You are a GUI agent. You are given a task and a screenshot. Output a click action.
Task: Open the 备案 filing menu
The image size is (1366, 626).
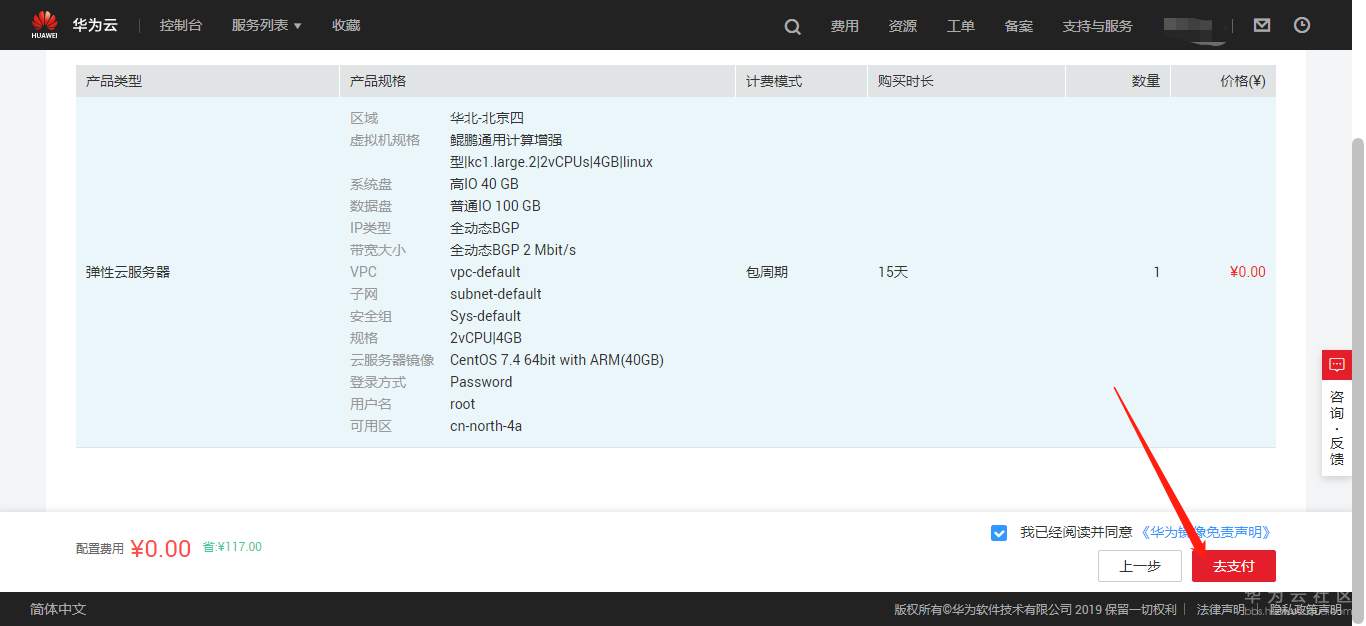point(1019,26)
